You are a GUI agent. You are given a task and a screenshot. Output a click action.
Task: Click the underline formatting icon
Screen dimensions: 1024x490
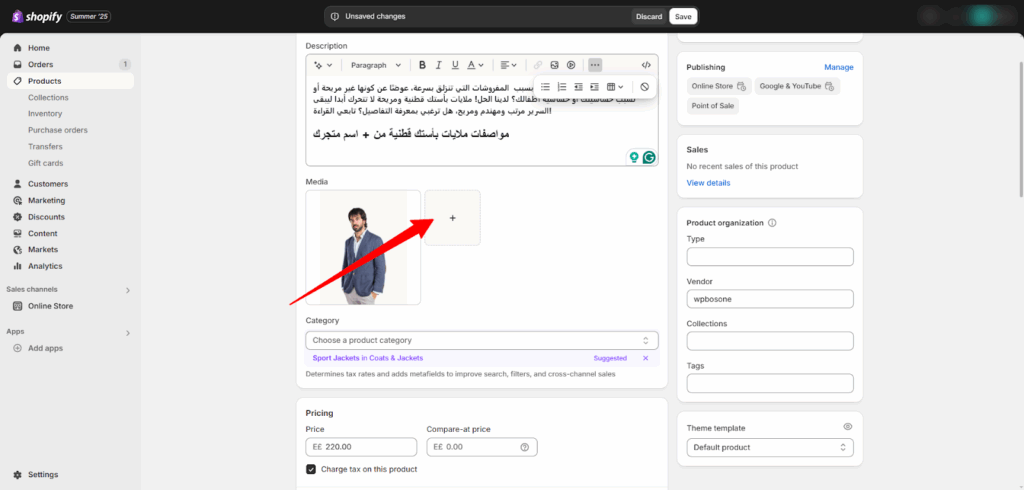point(456,65)
